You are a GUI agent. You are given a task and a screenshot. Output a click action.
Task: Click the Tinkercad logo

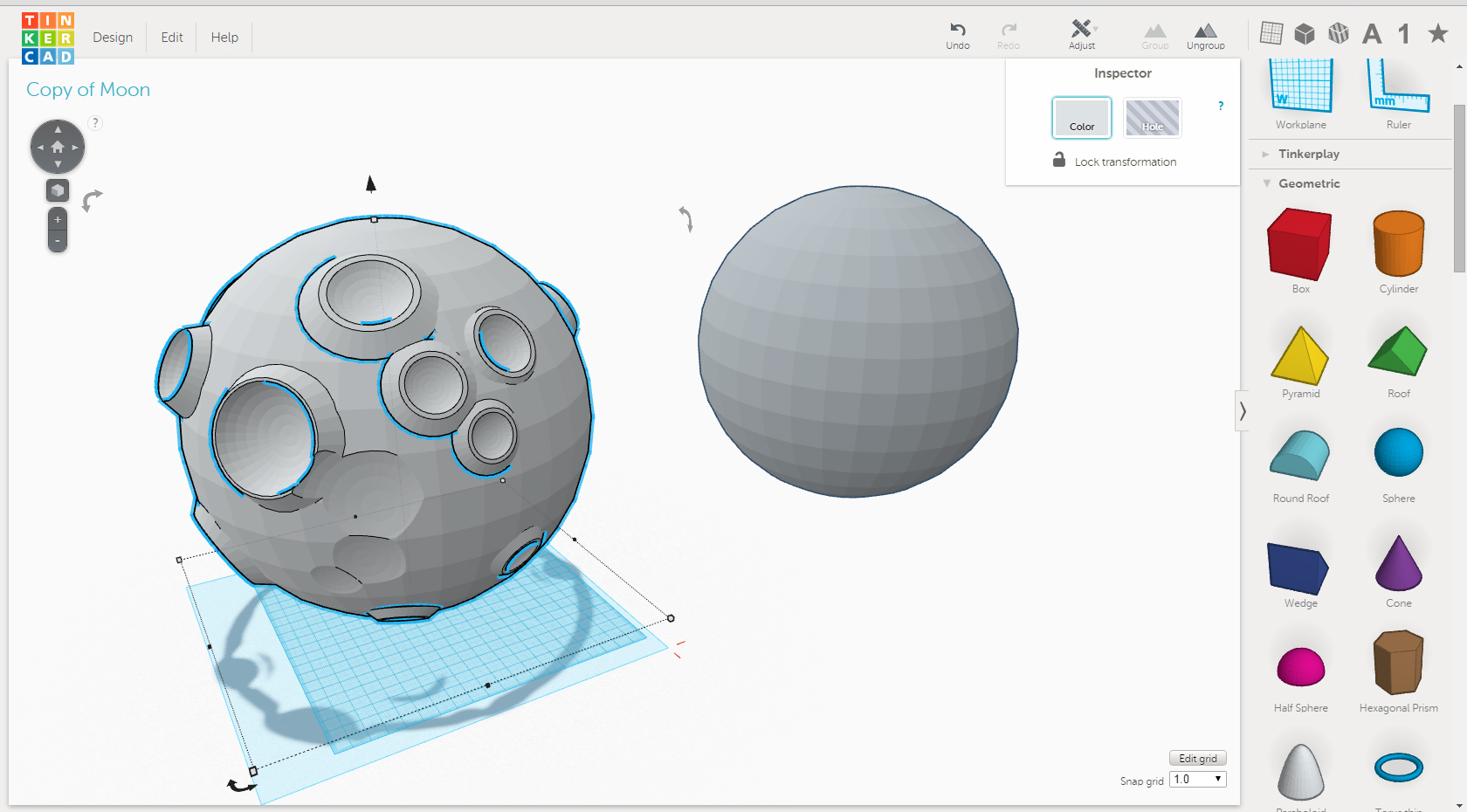[48, 38]
